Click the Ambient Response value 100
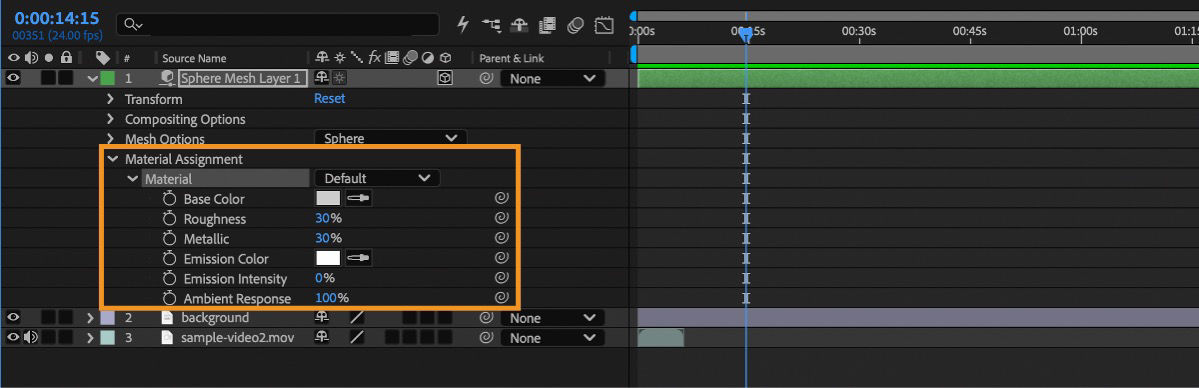 [x=326, y=298]
